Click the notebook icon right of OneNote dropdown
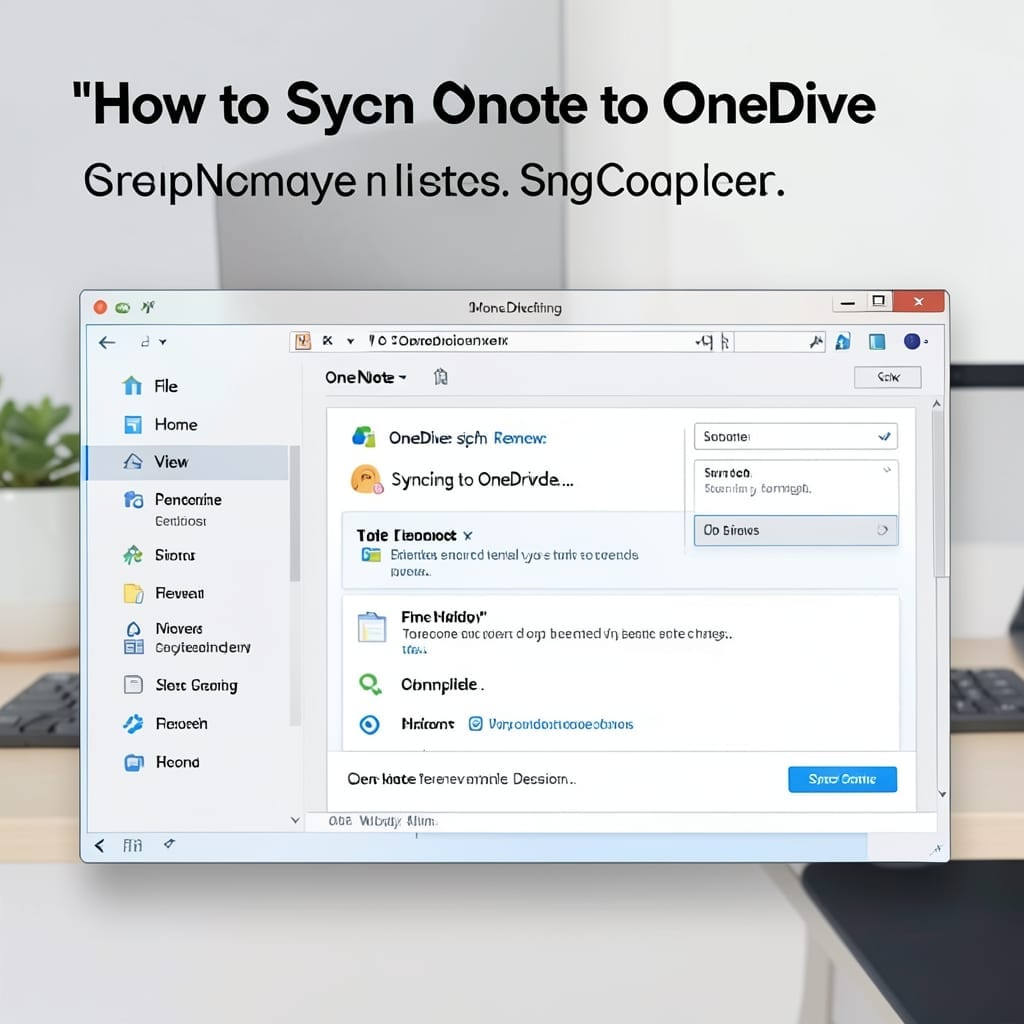1024x1024 pixels. click(x=441, y=377)
